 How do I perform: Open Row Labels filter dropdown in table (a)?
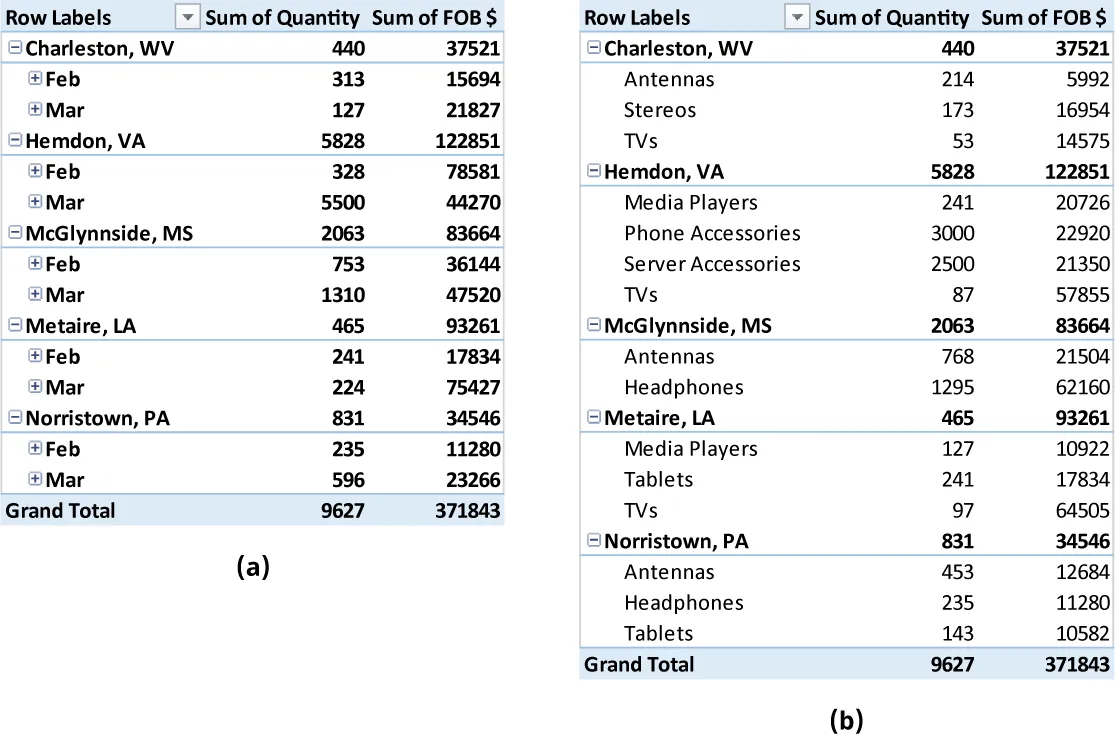click(x=187, y=18)
